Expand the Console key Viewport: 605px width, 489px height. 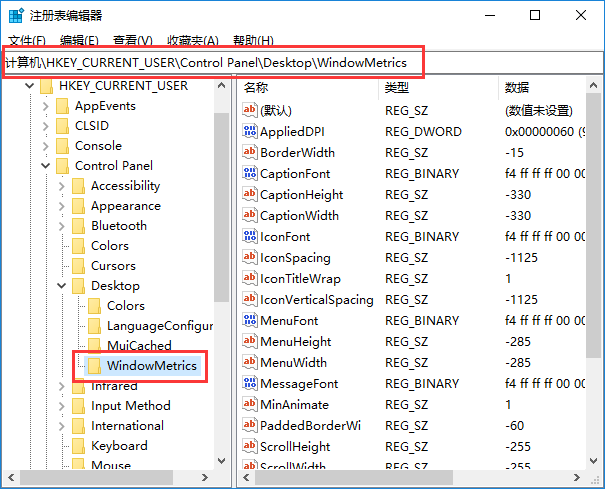coord(46,146)
